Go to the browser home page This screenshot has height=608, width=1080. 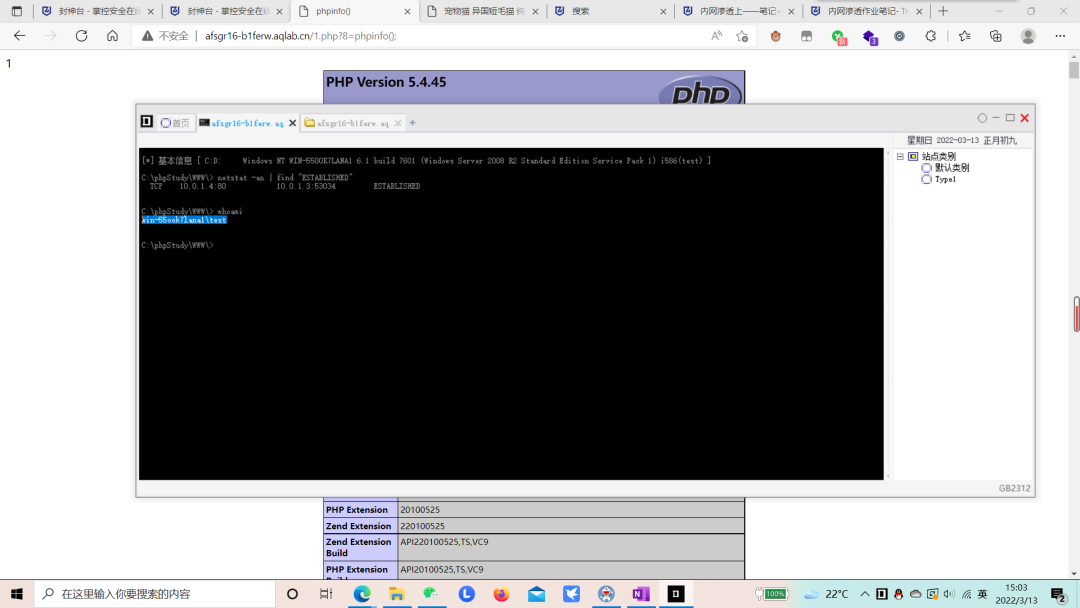[x=112, y=36]
